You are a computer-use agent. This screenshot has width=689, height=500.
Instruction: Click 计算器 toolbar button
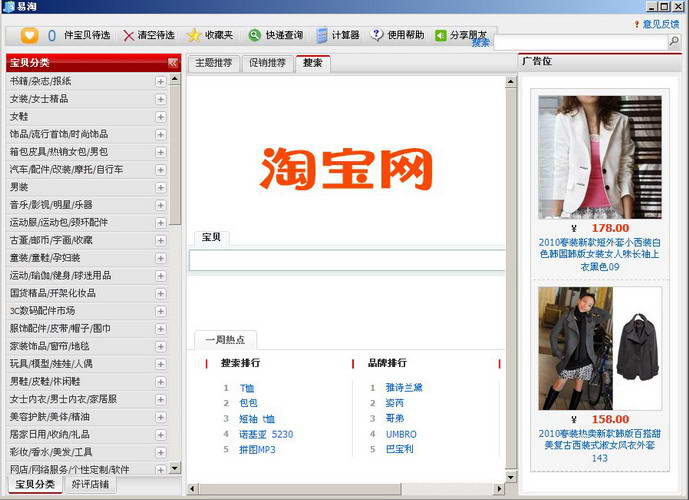click(345, 35)
